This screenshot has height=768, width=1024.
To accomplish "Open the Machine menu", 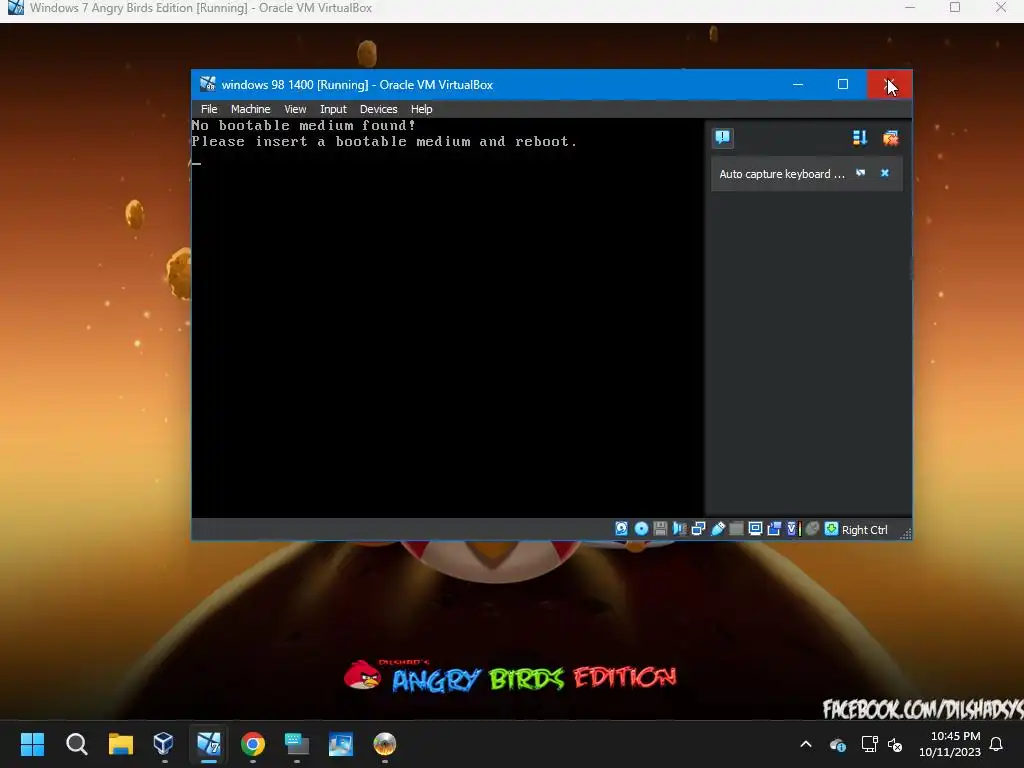I will 250,109.
